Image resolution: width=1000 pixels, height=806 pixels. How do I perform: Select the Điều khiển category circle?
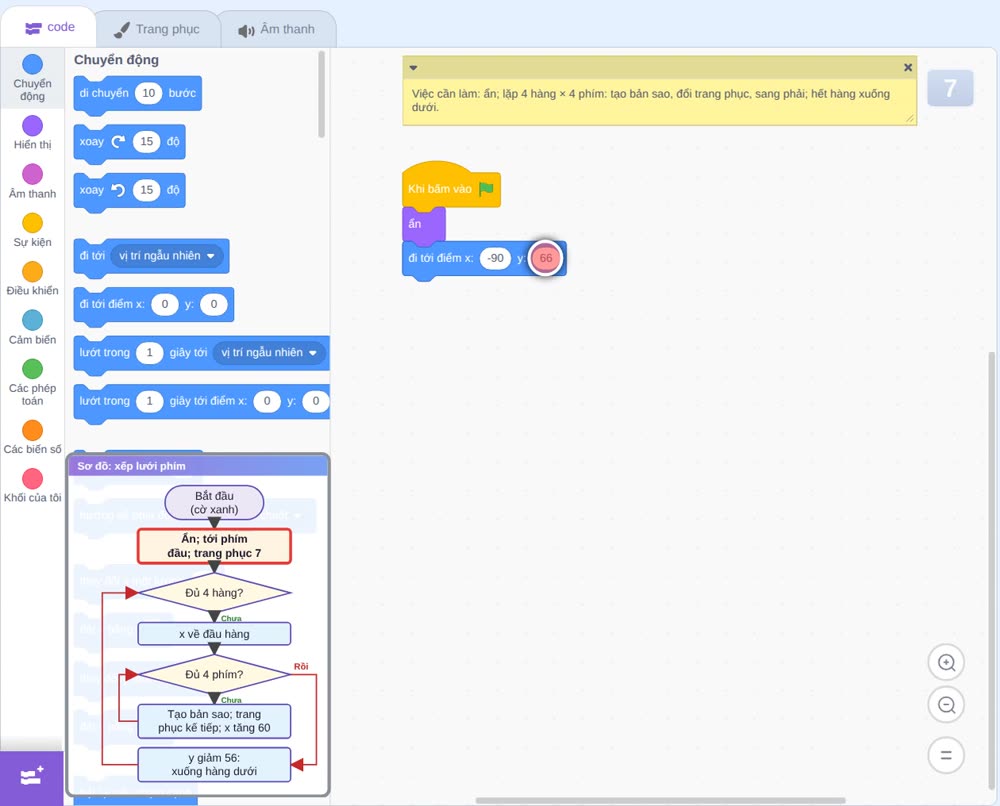click(33, 272)
